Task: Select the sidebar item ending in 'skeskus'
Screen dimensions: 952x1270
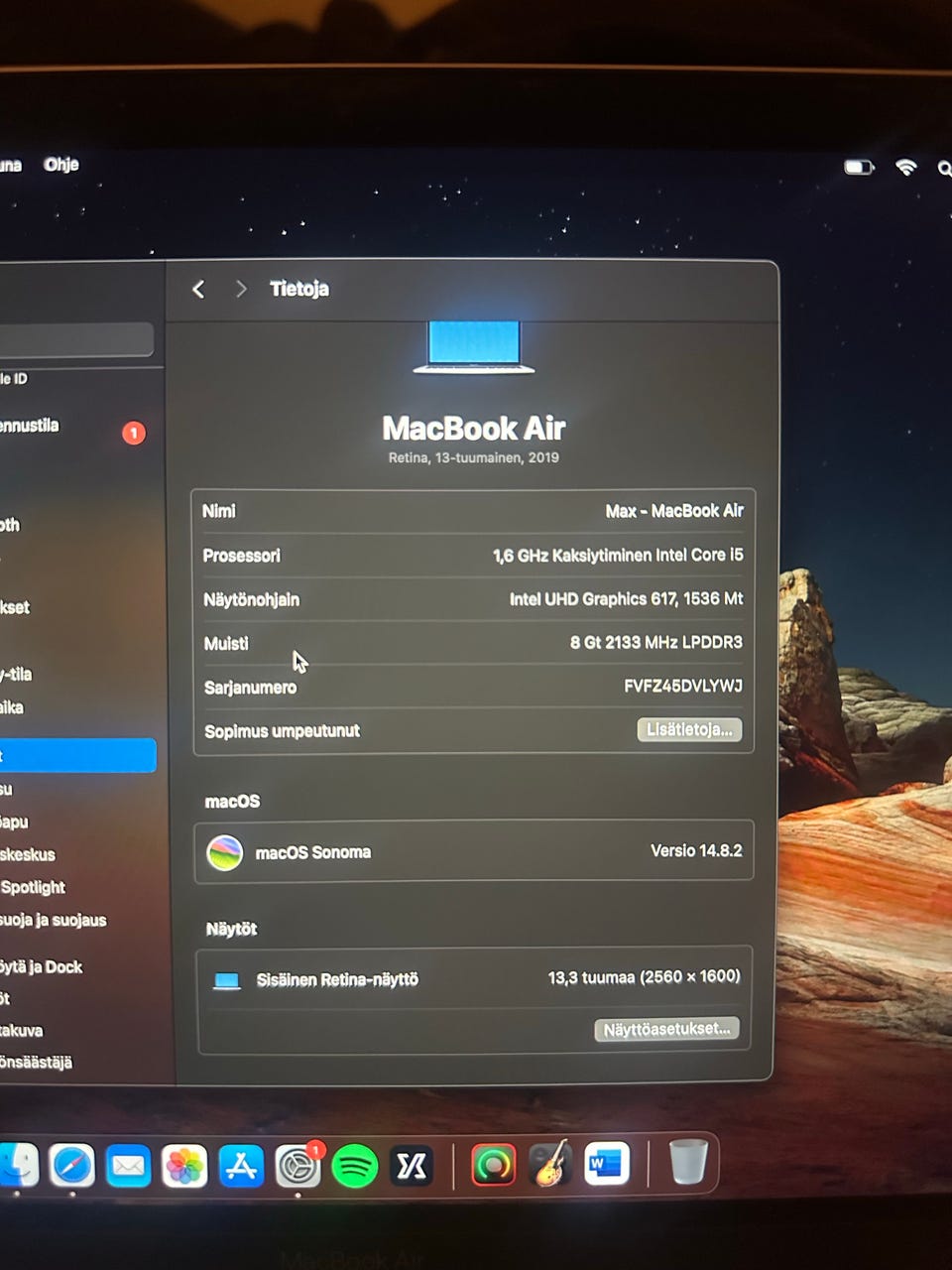Action: [28, 854]
